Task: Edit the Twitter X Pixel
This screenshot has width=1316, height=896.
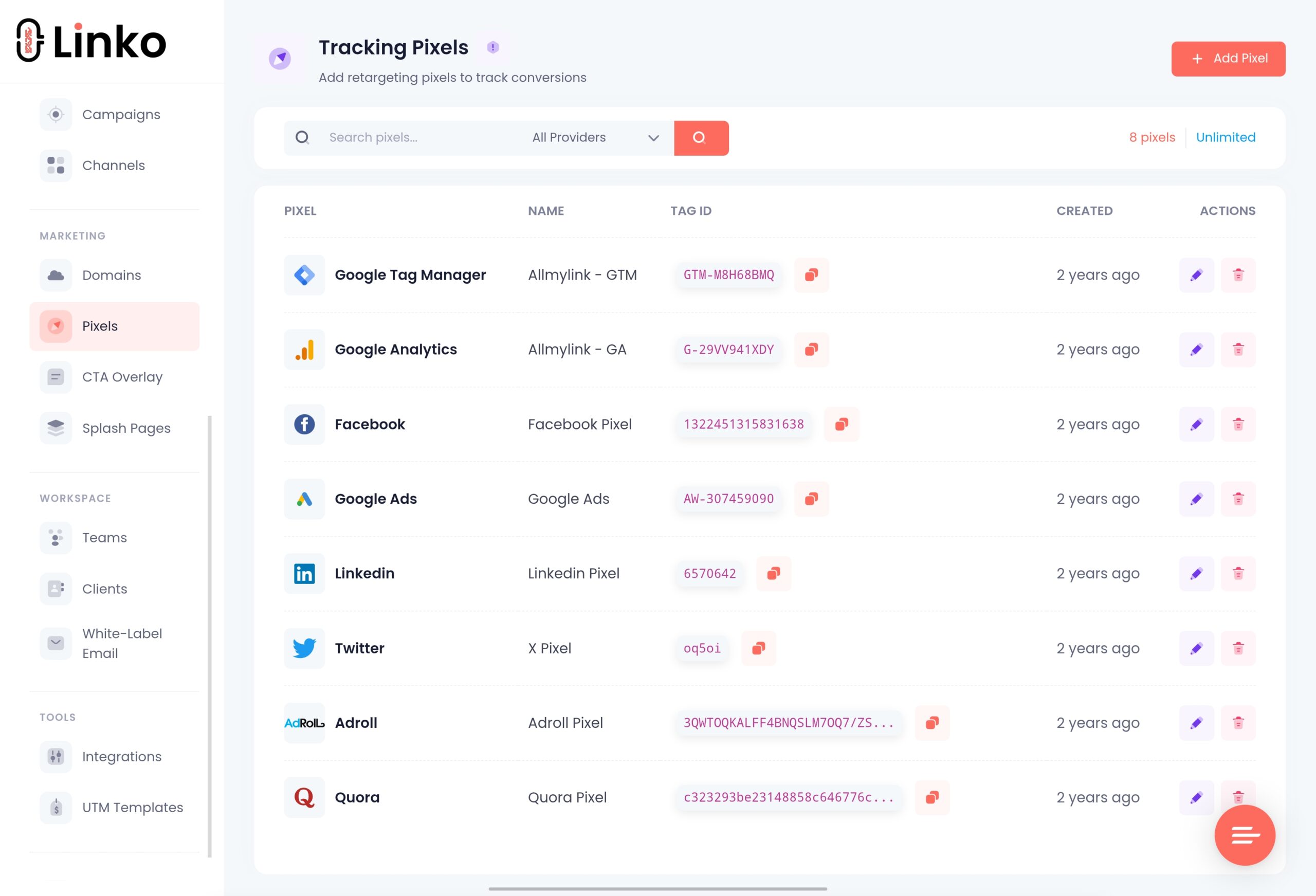Action: (1197, 648)
